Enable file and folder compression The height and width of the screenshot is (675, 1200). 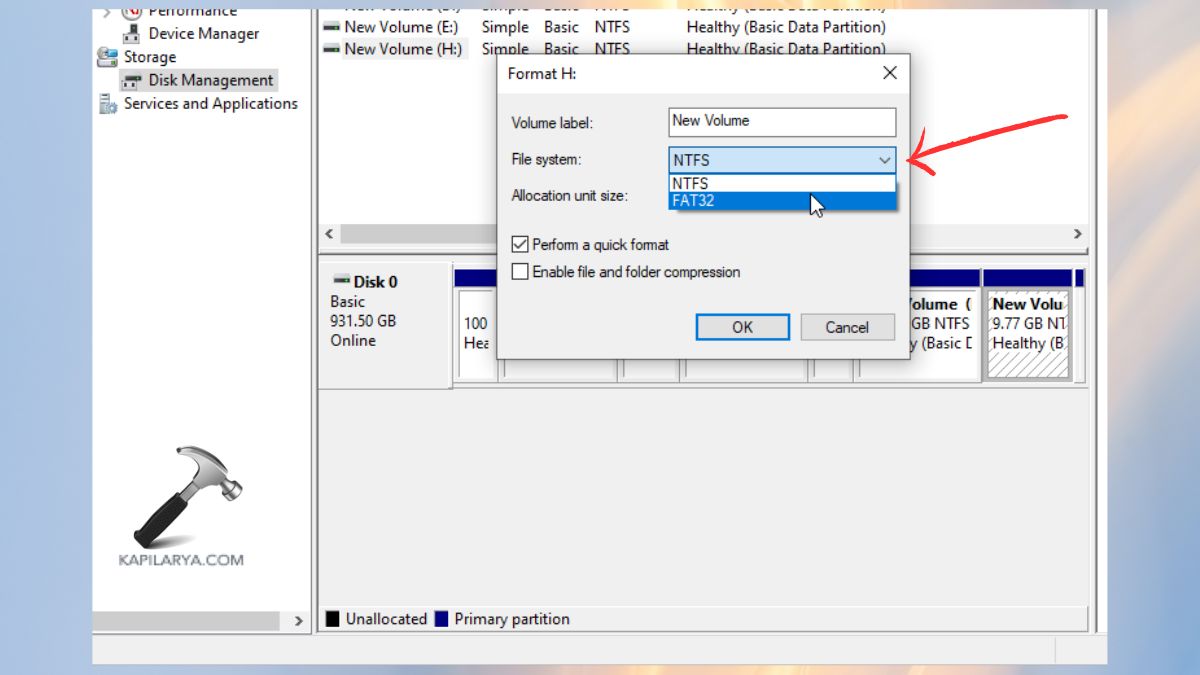520,271
